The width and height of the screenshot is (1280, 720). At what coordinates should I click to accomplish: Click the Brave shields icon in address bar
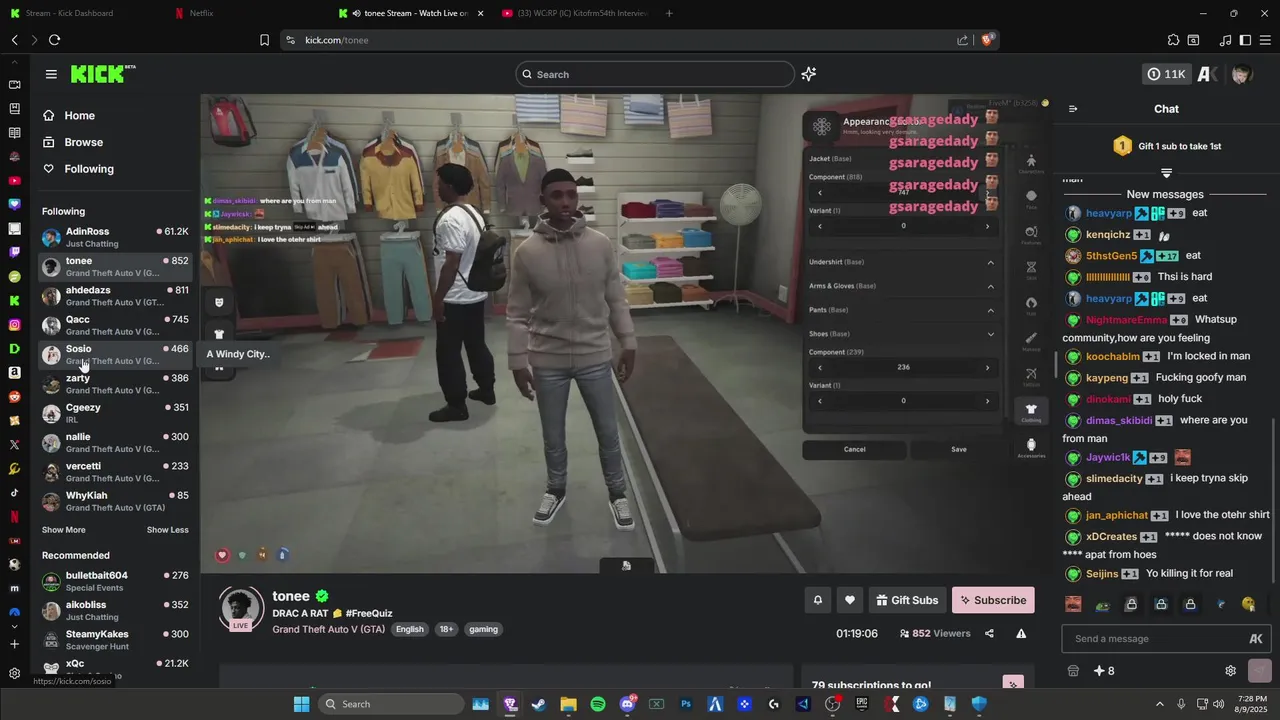click(x=987, y=40)
